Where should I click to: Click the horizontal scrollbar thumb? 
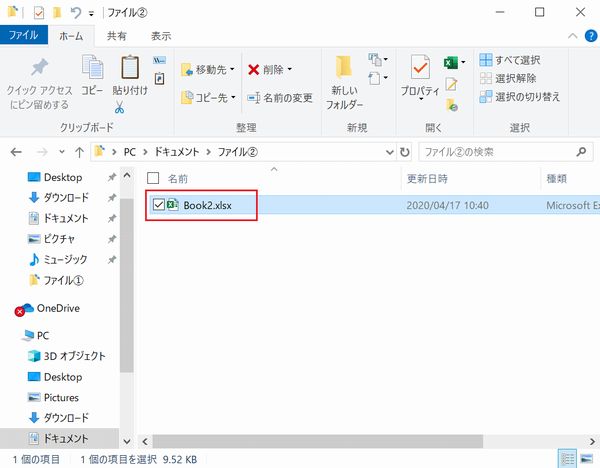(x=318, y=442)
